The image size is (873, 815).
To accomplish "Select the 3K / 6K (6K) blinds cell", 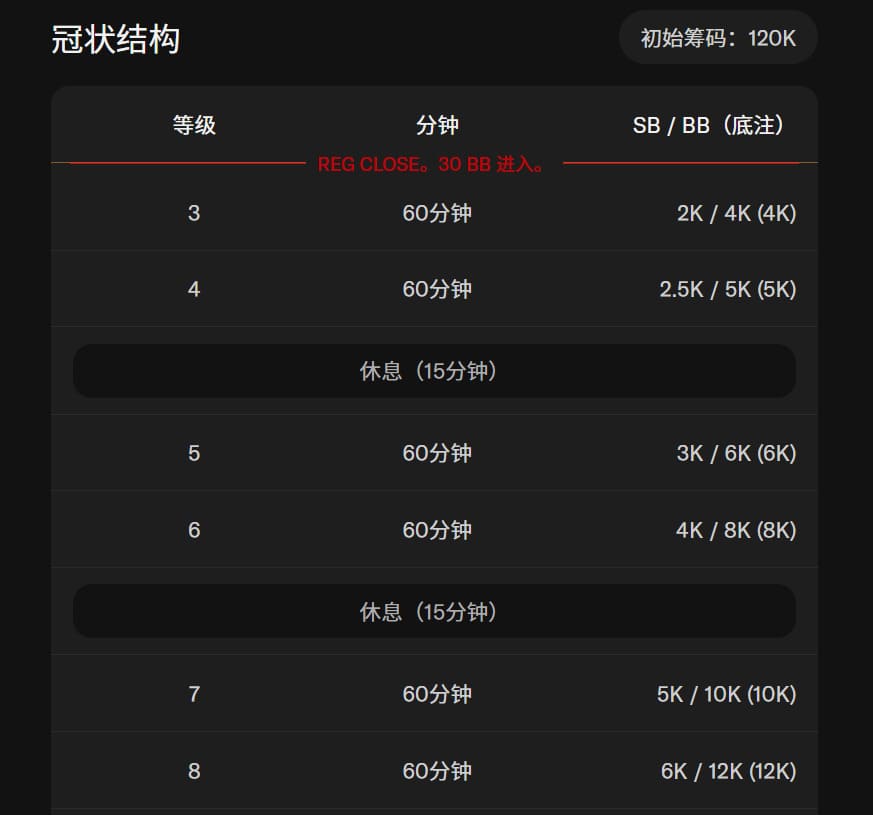I will coord(736,453).
